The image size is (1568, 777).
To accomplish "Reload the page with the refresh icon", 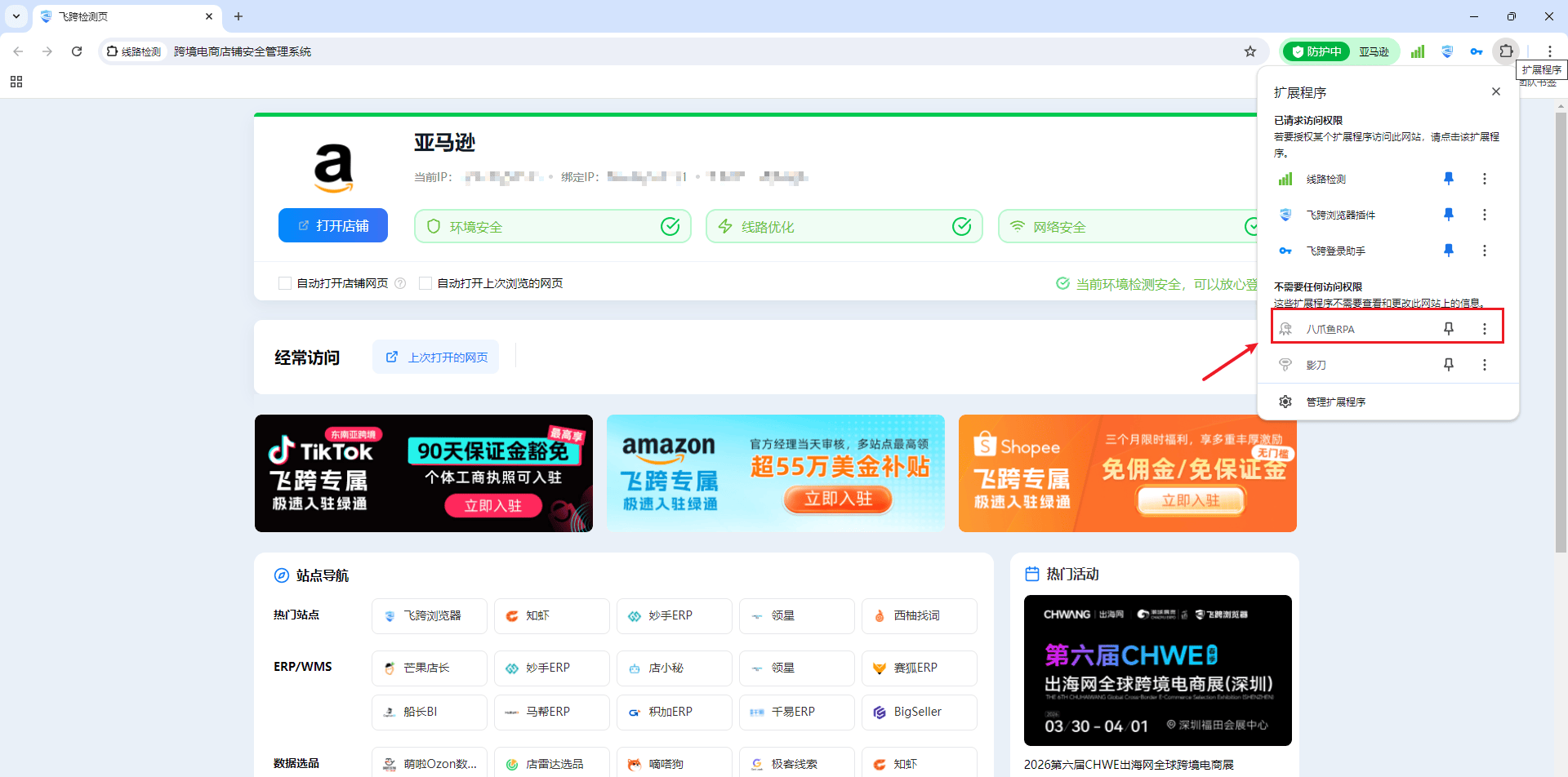I will tap(77, 51).
